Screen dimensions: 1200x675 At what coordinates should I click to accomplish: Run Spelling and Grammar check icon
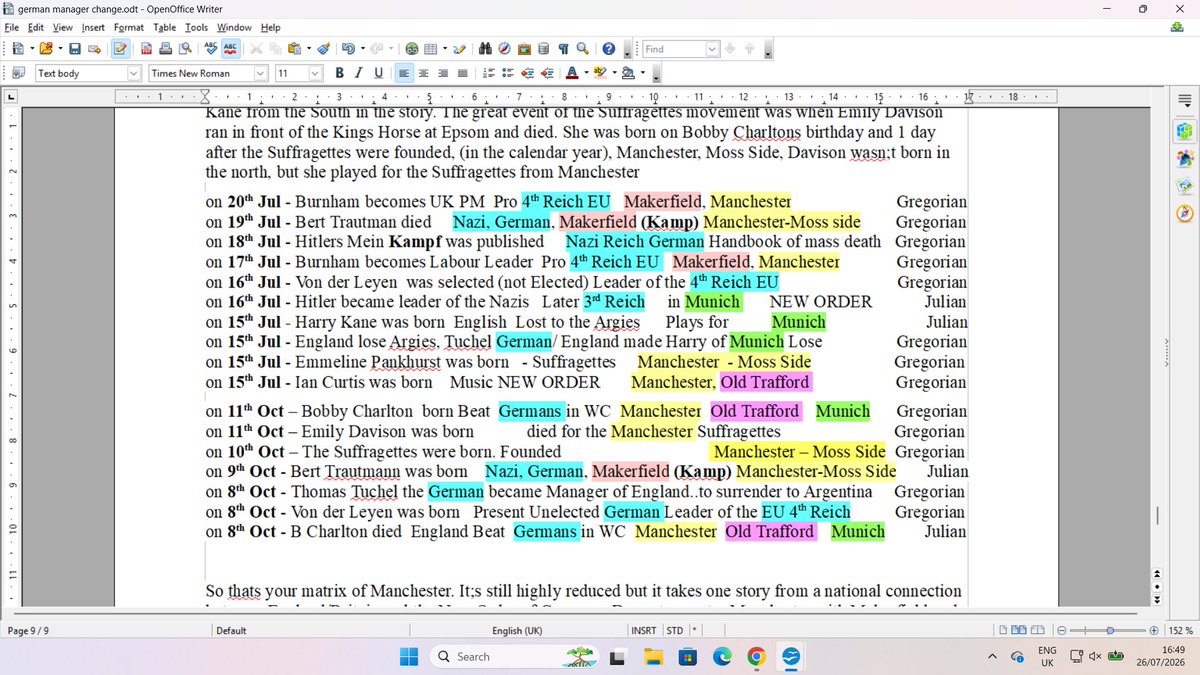(x=211, y=48)
